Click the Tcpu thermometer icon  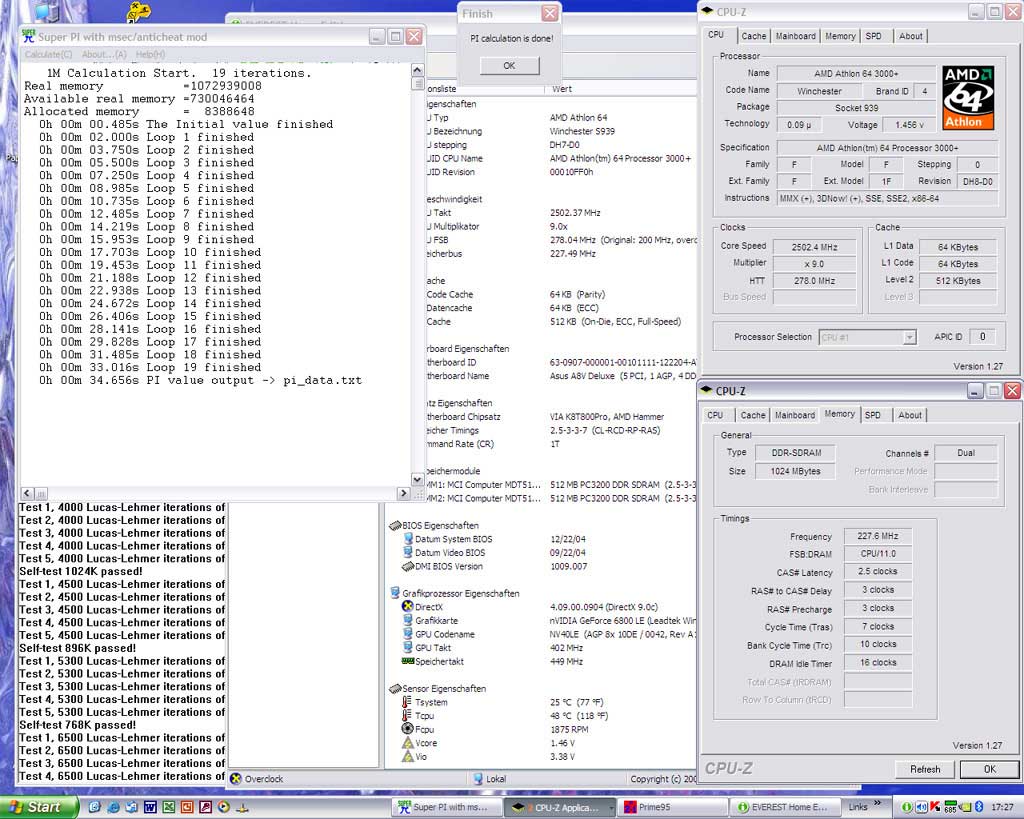[x=408, y=715]
